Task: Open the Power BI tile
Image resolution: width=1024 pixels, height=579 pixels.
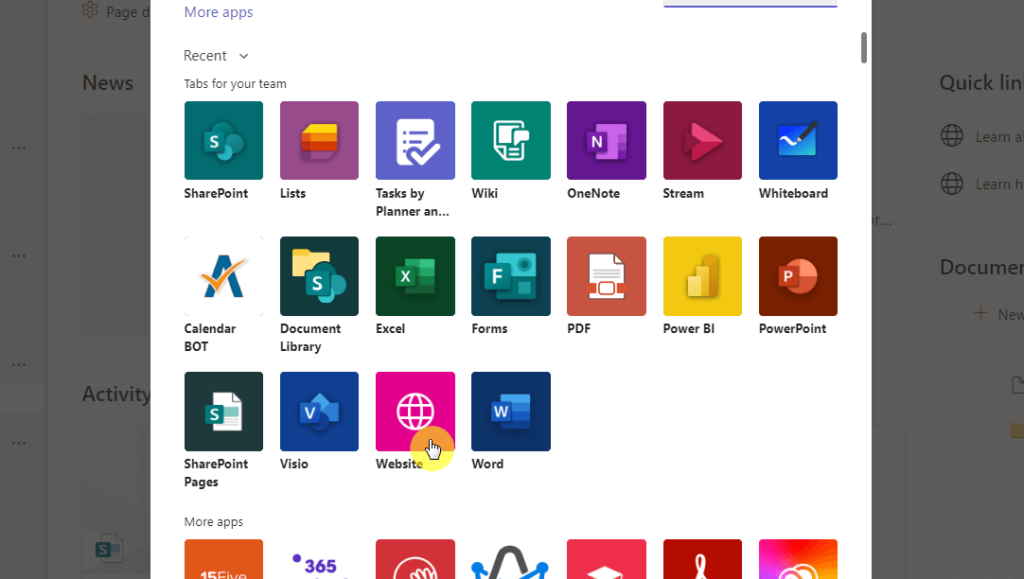Action: (702, 276)
